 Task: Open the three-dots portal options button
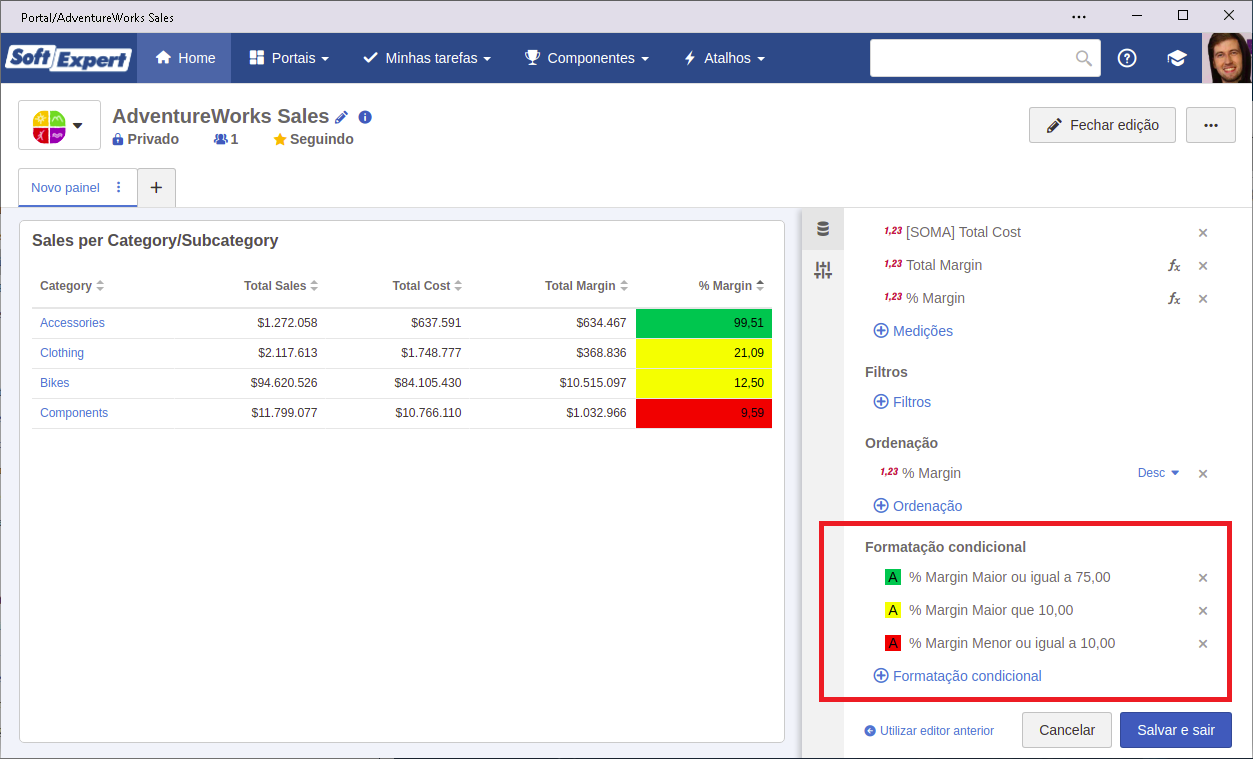[x=1211, y=125]
